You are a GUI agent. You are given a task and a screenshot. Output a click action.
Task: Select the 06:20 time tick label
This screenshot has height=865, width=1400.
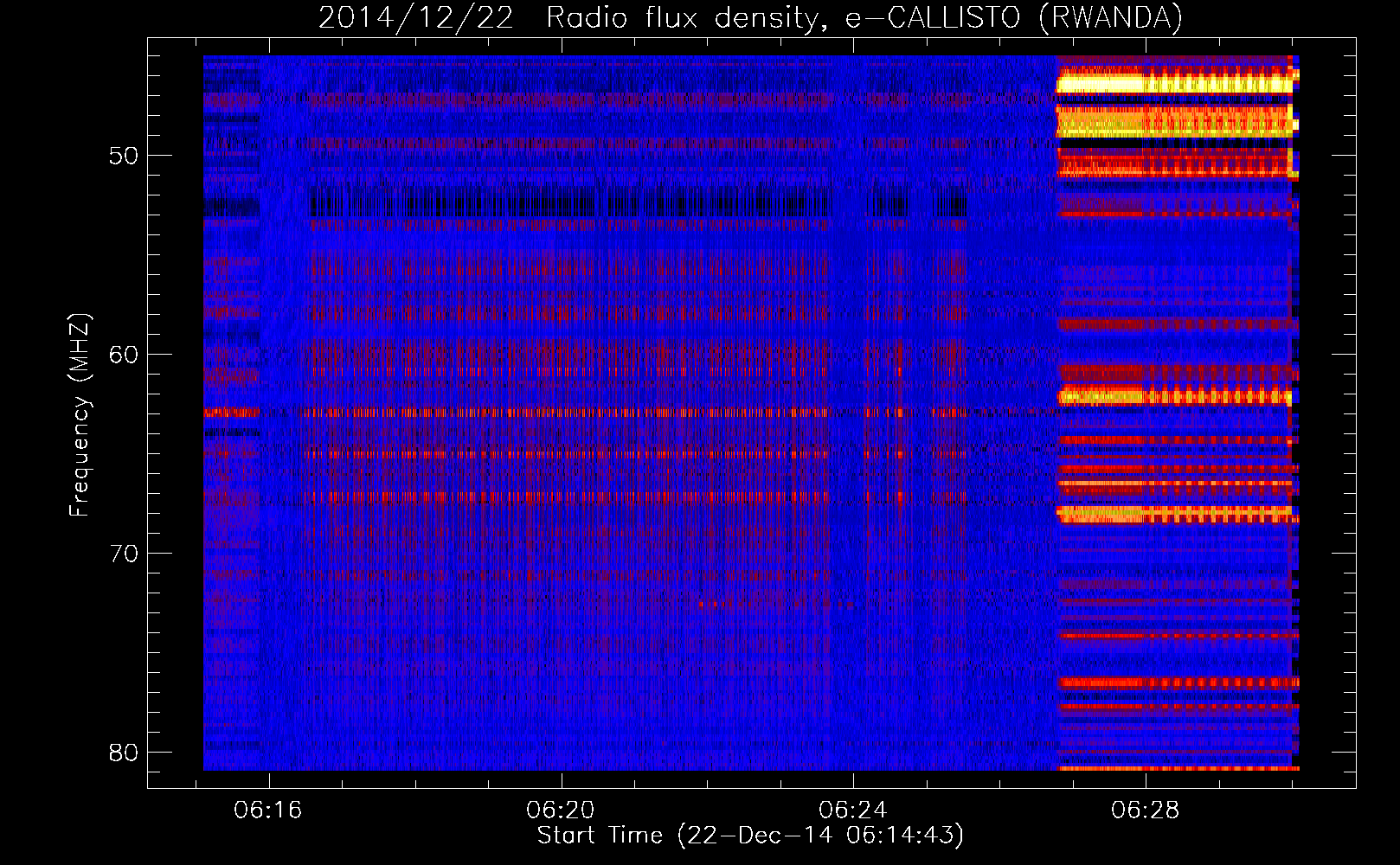(561, 810)
